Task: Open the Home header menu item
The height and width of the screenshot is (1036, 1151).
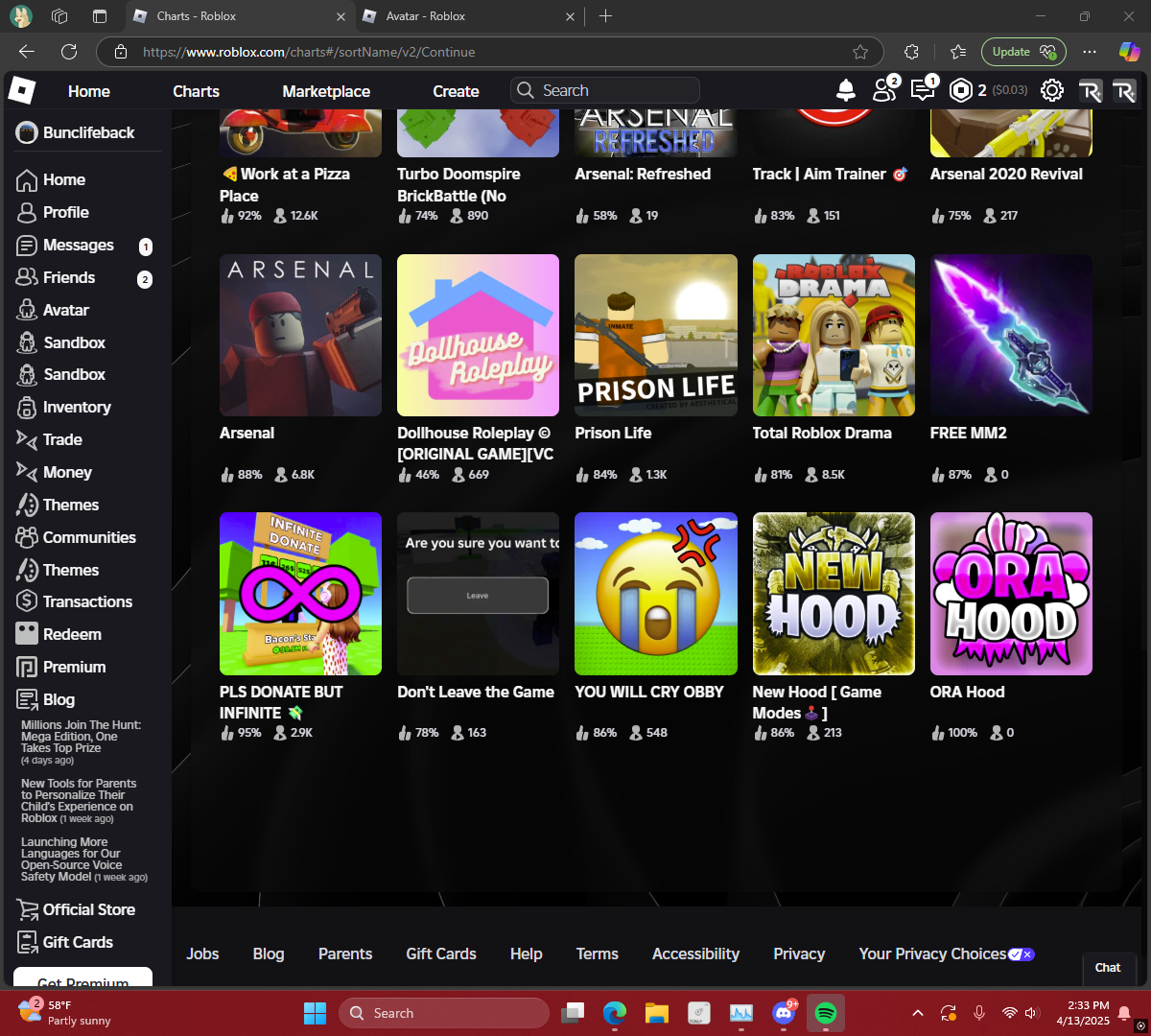Action: pyautogui.click(x=89, y=91)
